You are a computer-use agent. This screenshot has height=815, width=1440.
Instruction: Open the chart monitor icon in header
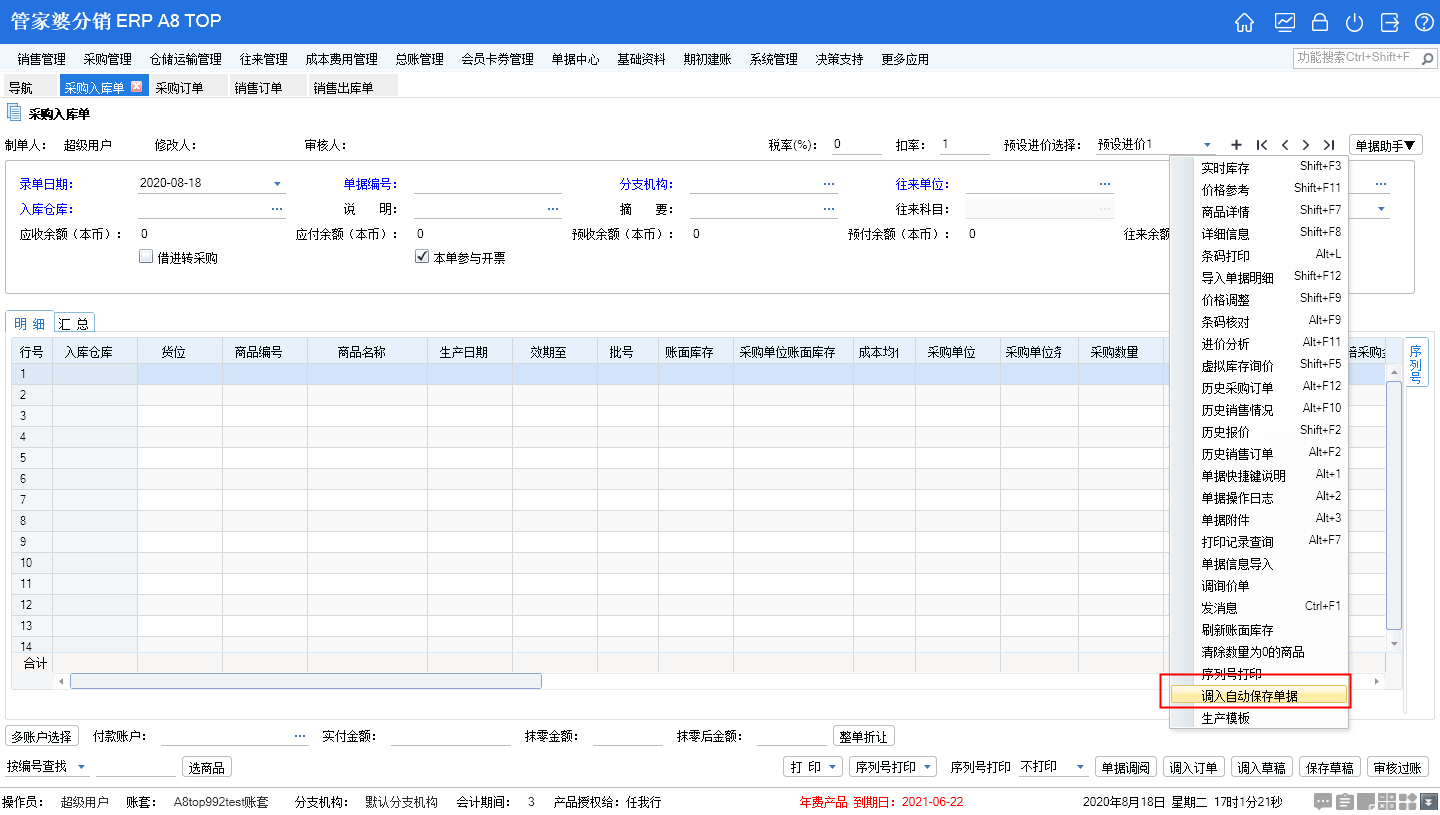coord(1284,22)
